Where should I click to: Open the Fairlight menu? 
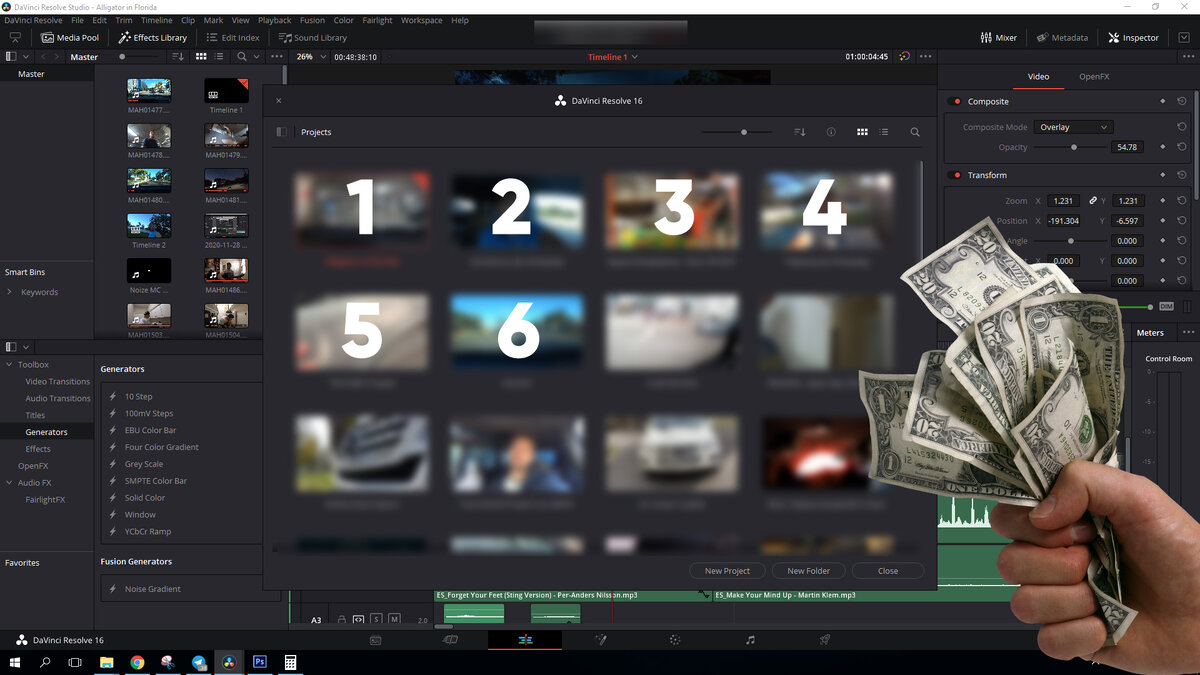[x=377, y=20]
